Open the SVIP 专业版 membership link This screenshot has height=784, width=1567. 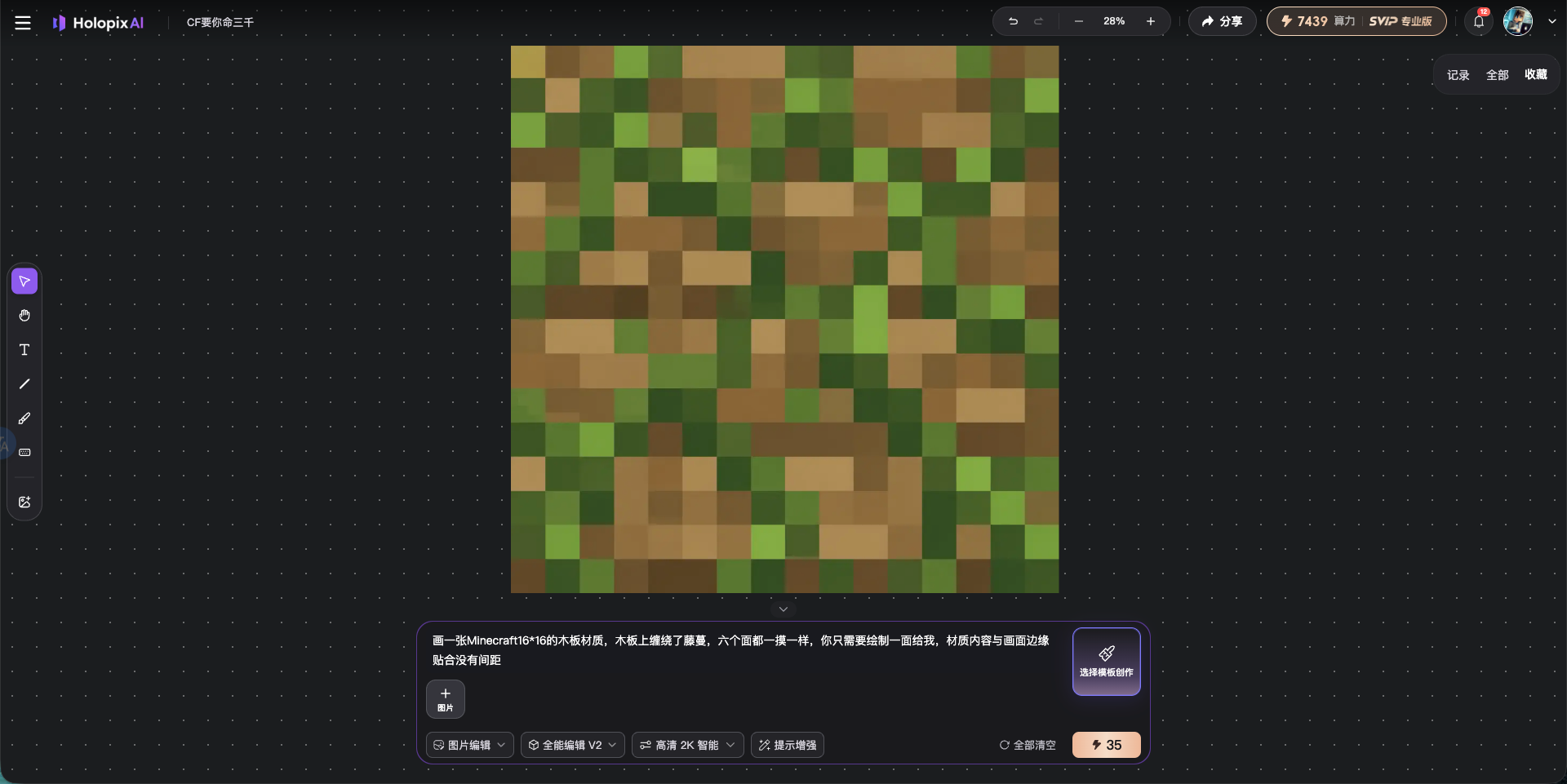1401,21
